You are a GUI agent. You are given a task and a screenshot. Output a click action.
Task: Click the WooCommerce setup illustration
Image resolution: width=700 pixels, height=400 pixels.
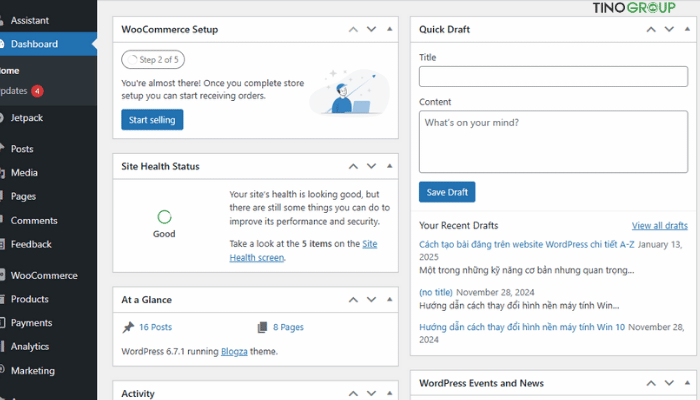tap(350, 92)
